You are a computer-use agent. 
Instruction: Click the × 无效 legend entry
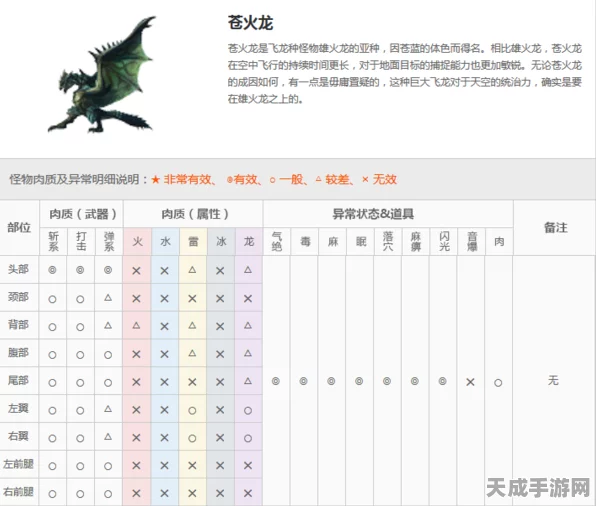tap(379, 179)
